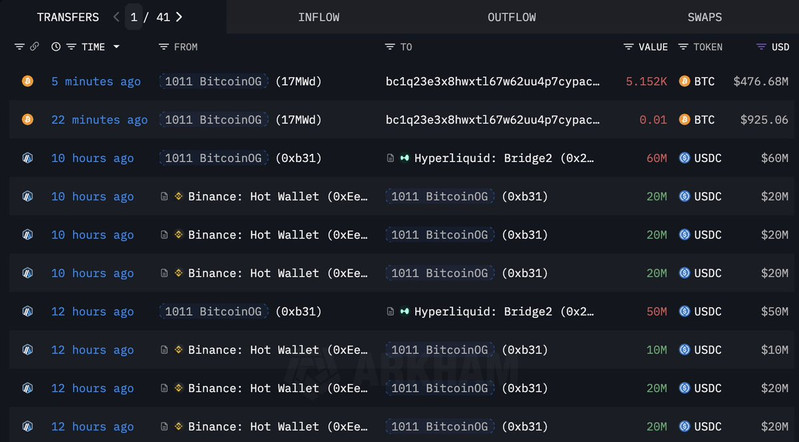The width and height of the screenshot is (799, 442).
Task: Open "5 minutes ago" transaction link
Action: (96, 82)
